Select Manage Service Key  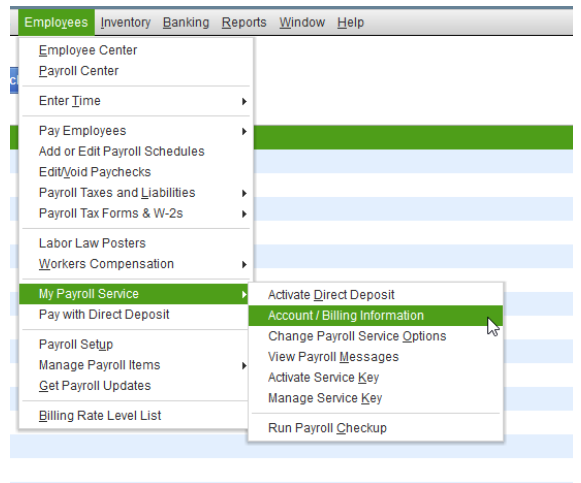point(376,398)
